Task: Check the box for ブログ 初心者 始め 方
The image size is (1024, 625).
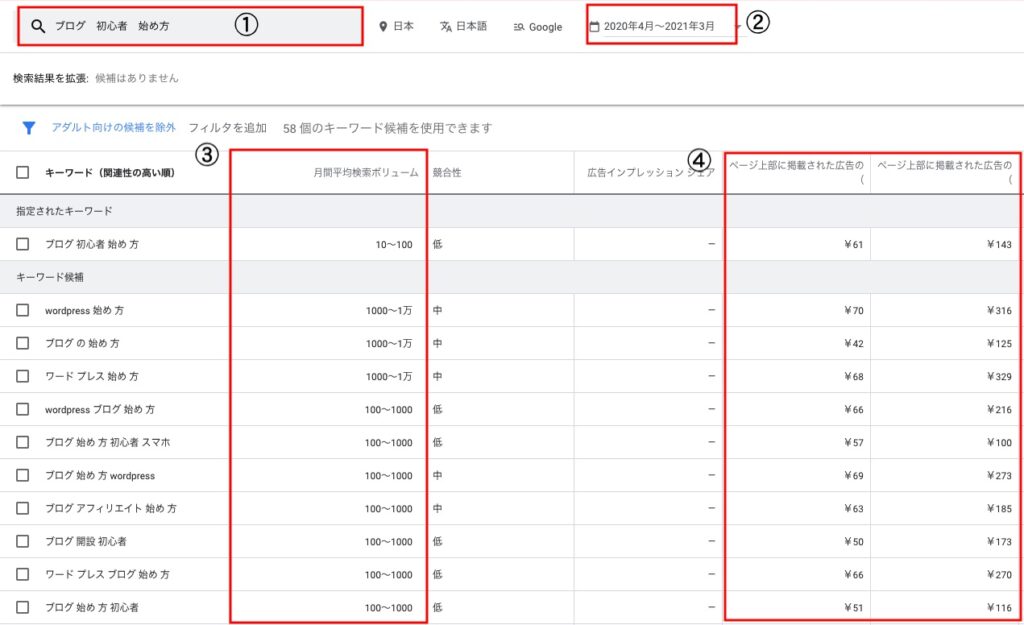Action: coord(23,244)
